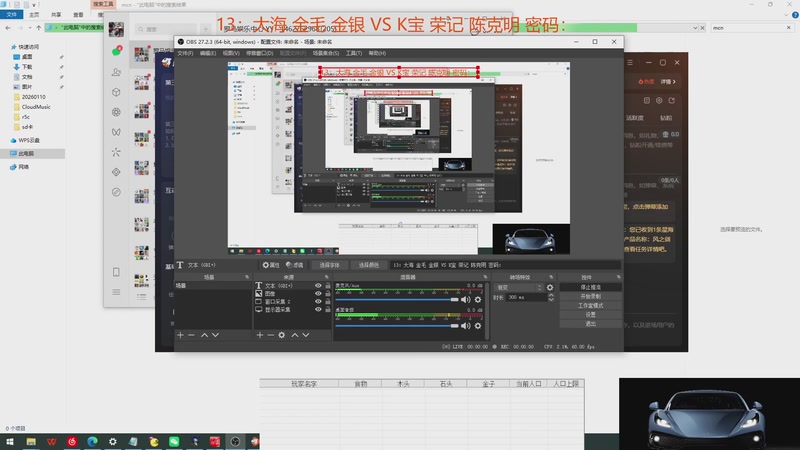Open WeChat Channels butterfly icon
The height and width of the screenshot is (450, 800).
pyautogui.click(x=116, y=132)
